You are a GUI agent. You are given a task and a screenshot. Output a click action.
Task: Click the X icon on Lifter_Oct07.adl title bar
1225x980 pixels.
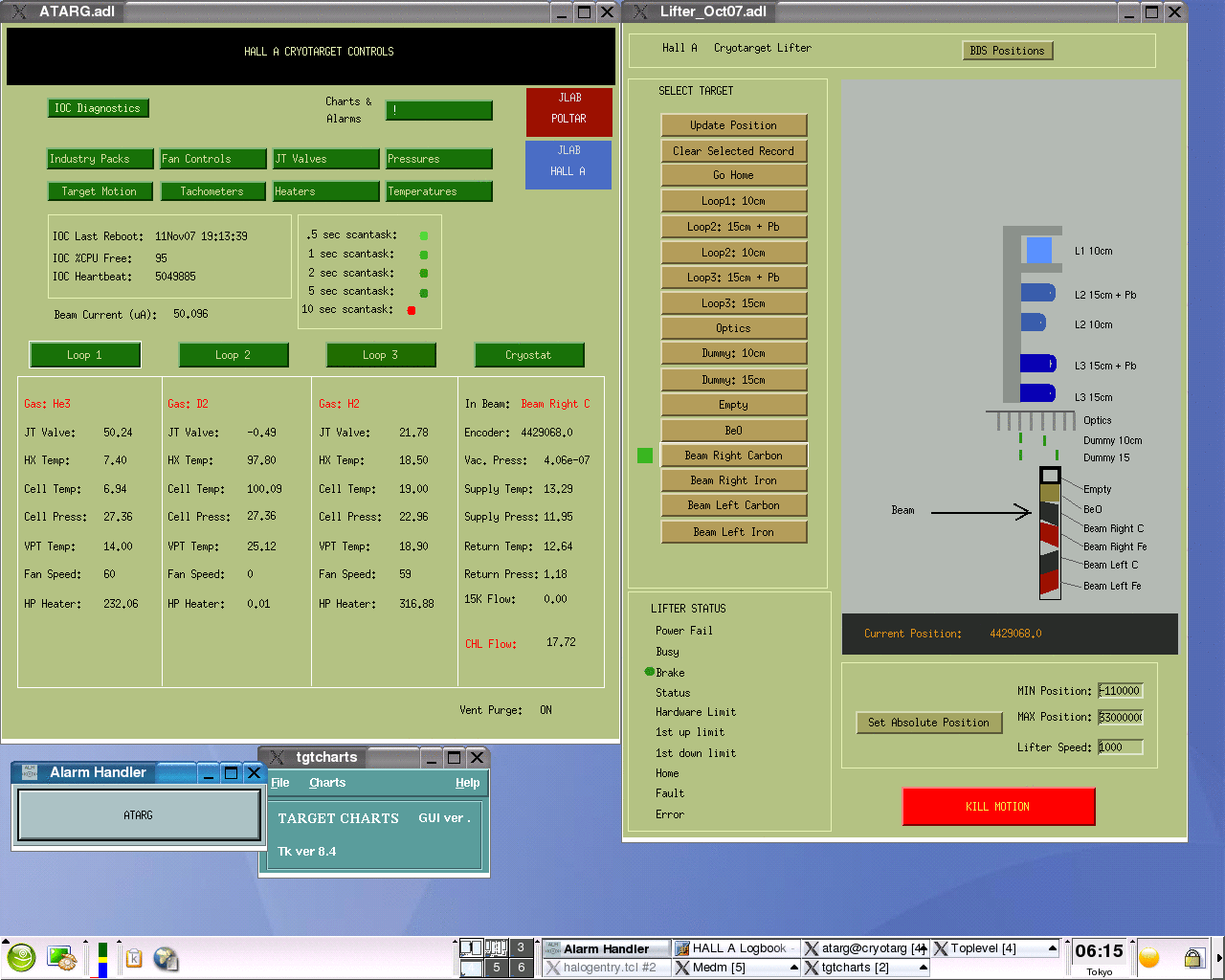pyautogui.click(x=639, y=11)
